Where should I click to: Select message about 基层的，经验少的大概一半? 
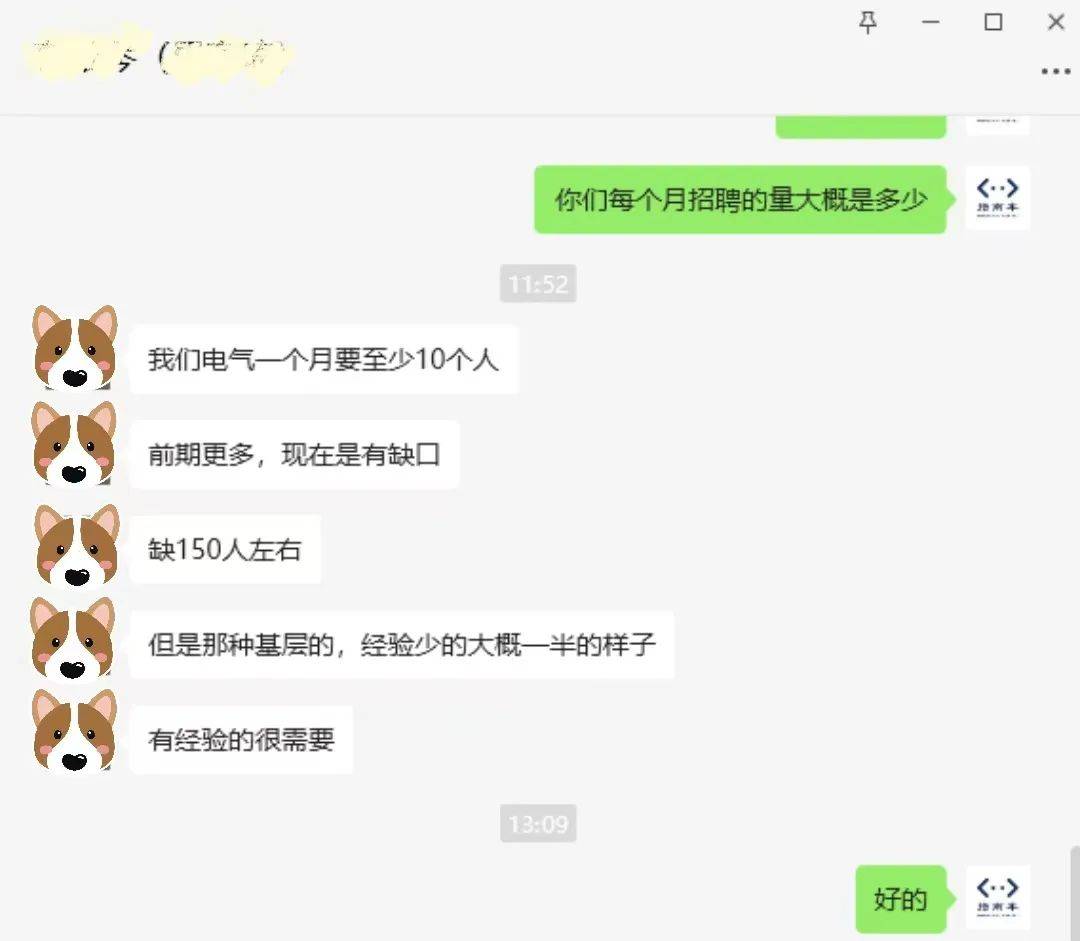tap(402, 645)
